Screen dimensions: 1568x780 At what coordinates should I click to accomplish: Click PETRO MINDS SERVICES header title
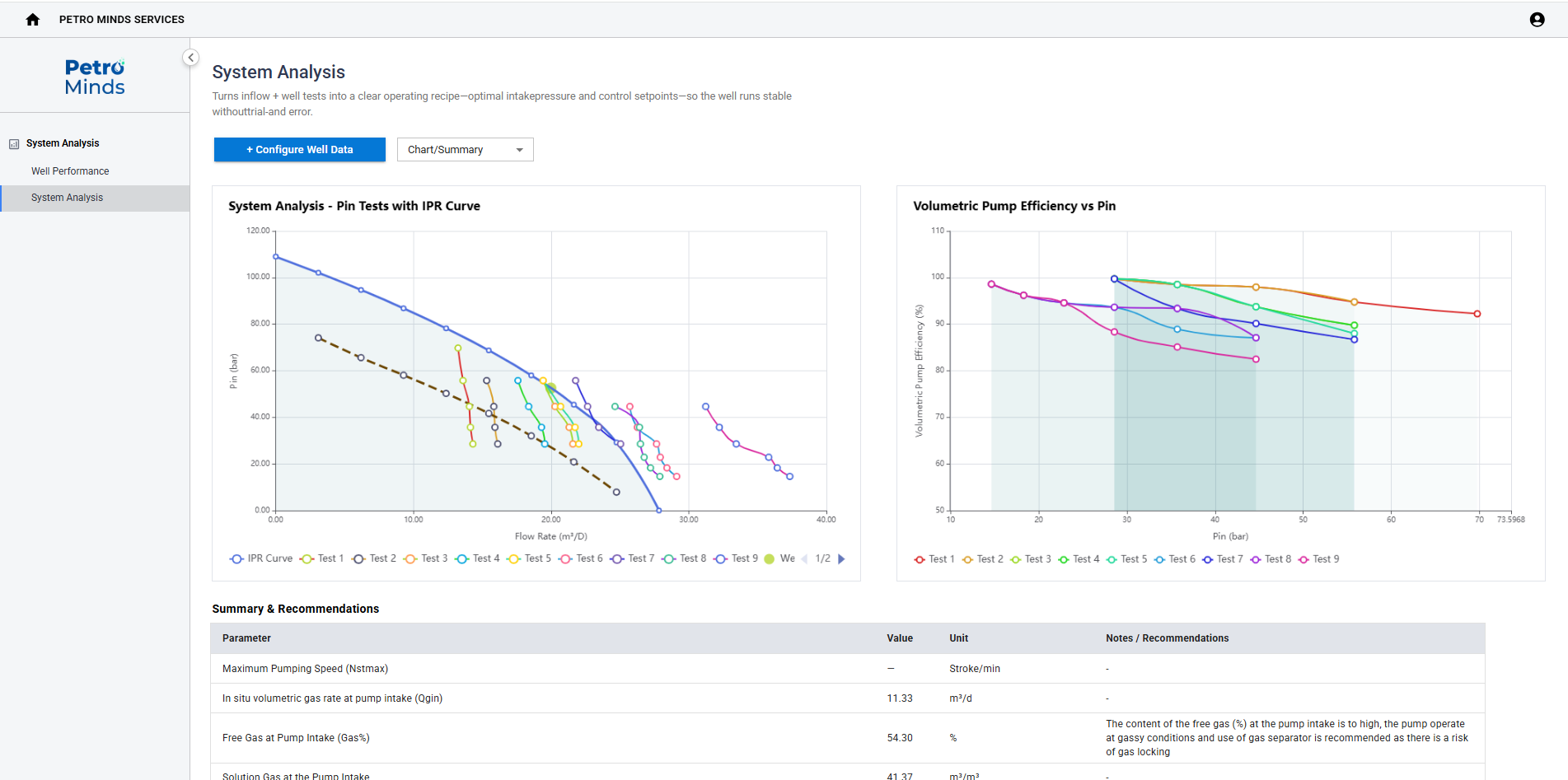pos(122,20)
